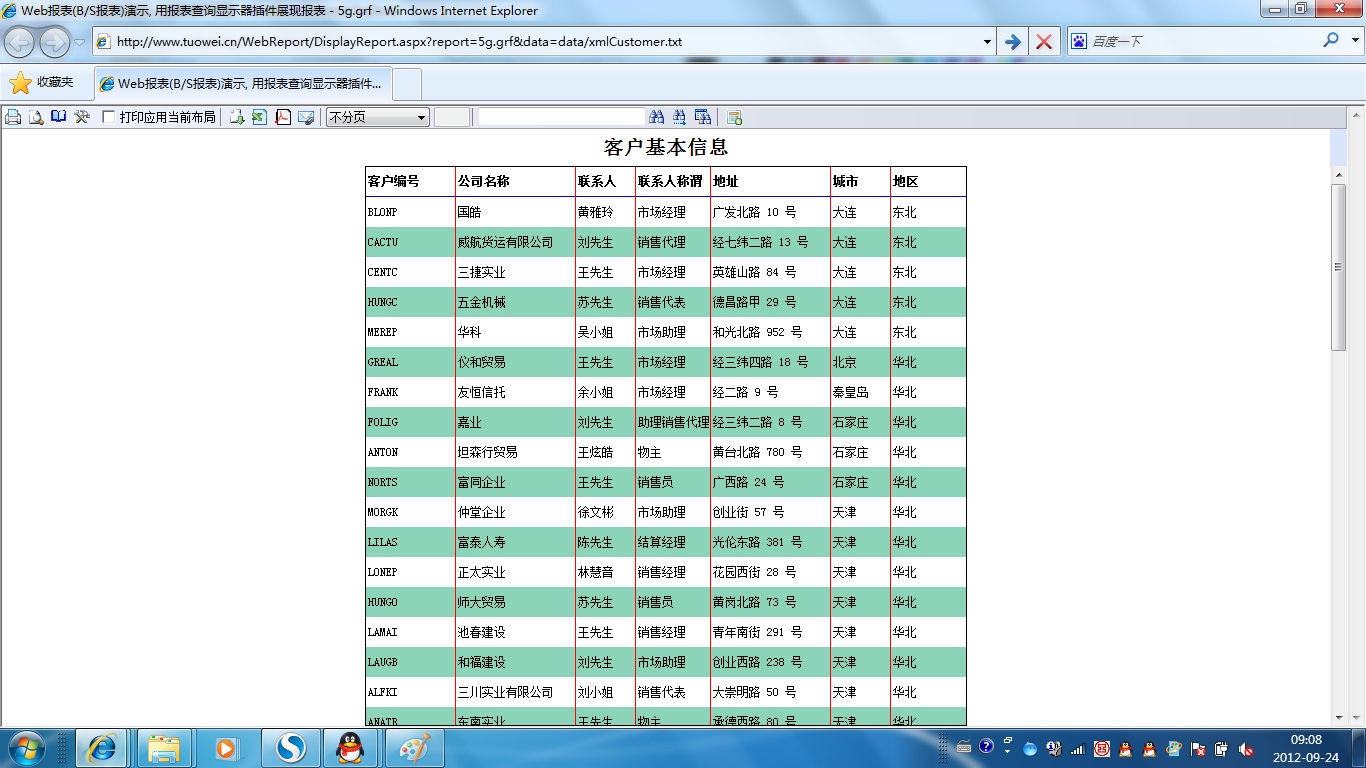Image resolution: width=1366 pixels, height=768 pixels.
Task: Open the 收藏夹 favorites button
Action: coord(42,82)
